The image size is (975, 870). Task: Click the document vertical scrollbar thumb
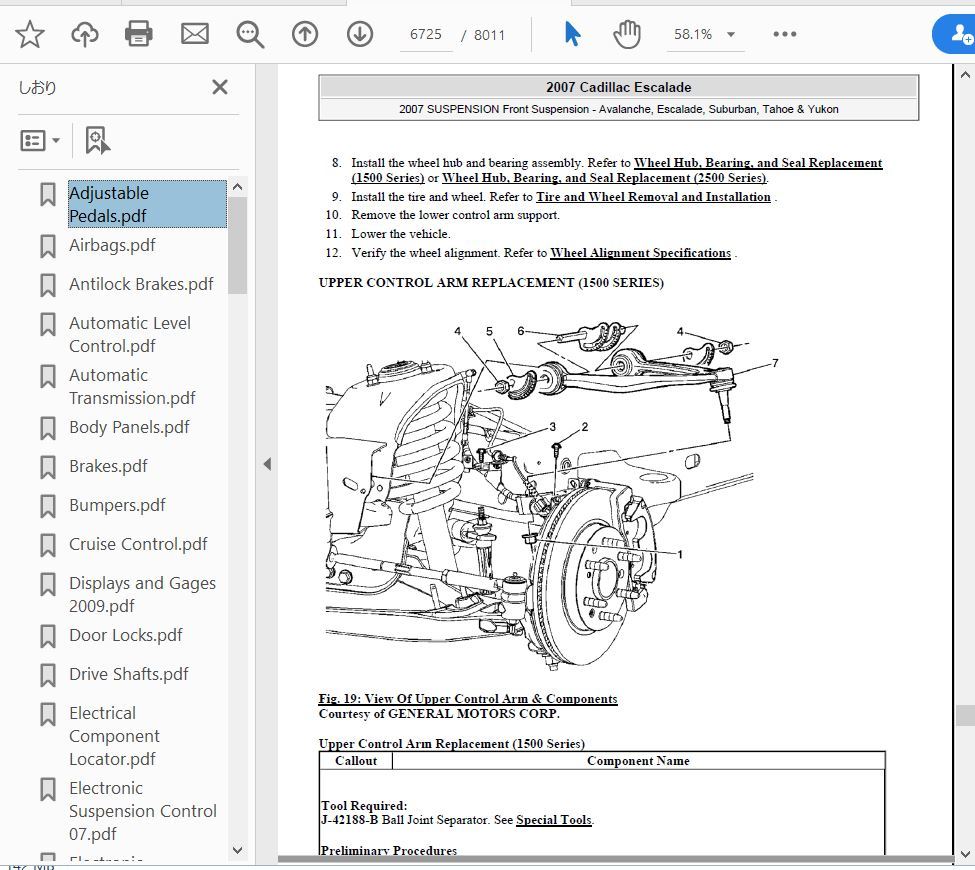[x=965, y=716]
